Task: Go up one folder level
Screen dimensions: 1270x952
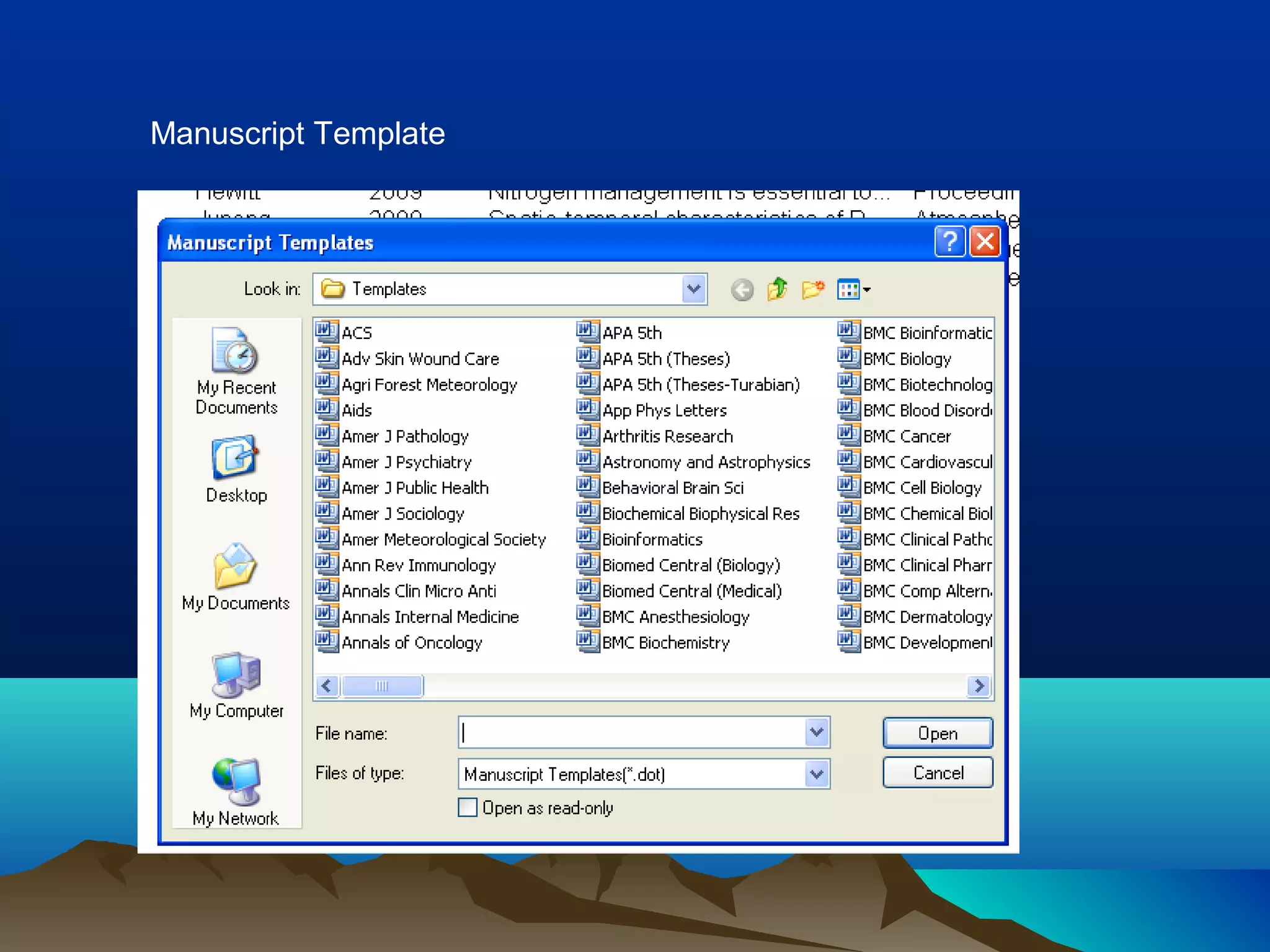Action: pyautogui.click(x=777, y=289)
